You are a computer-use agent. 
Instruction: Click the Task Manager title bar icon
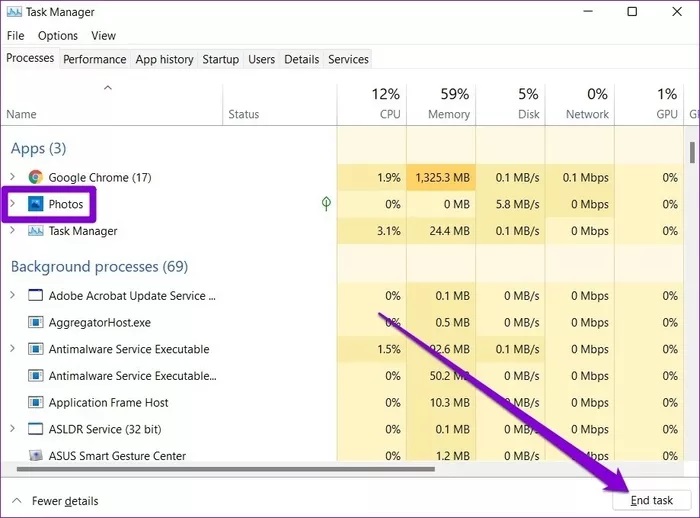(x=13, y=12)
